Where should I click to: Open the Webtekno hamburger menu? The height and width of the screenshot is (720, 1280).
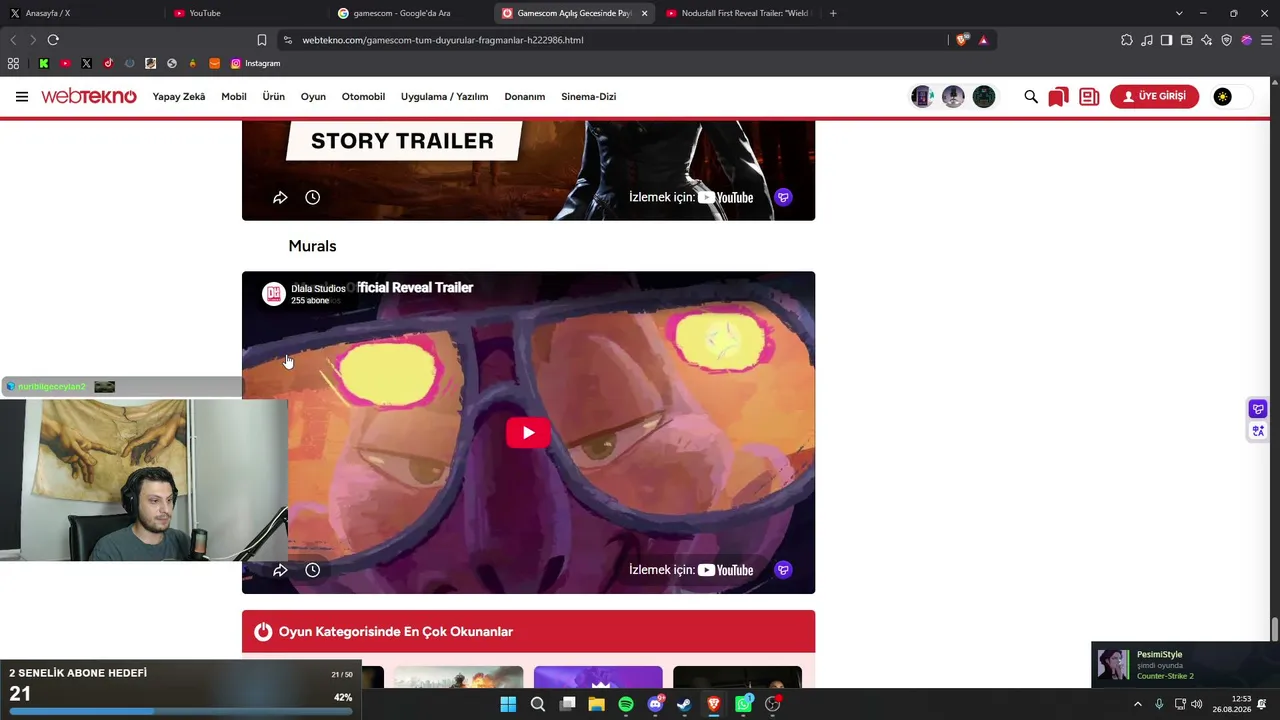22,97
